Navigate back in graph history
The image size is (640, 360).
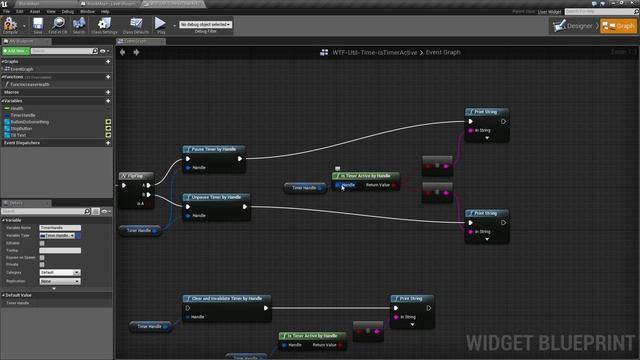(123, 52)
